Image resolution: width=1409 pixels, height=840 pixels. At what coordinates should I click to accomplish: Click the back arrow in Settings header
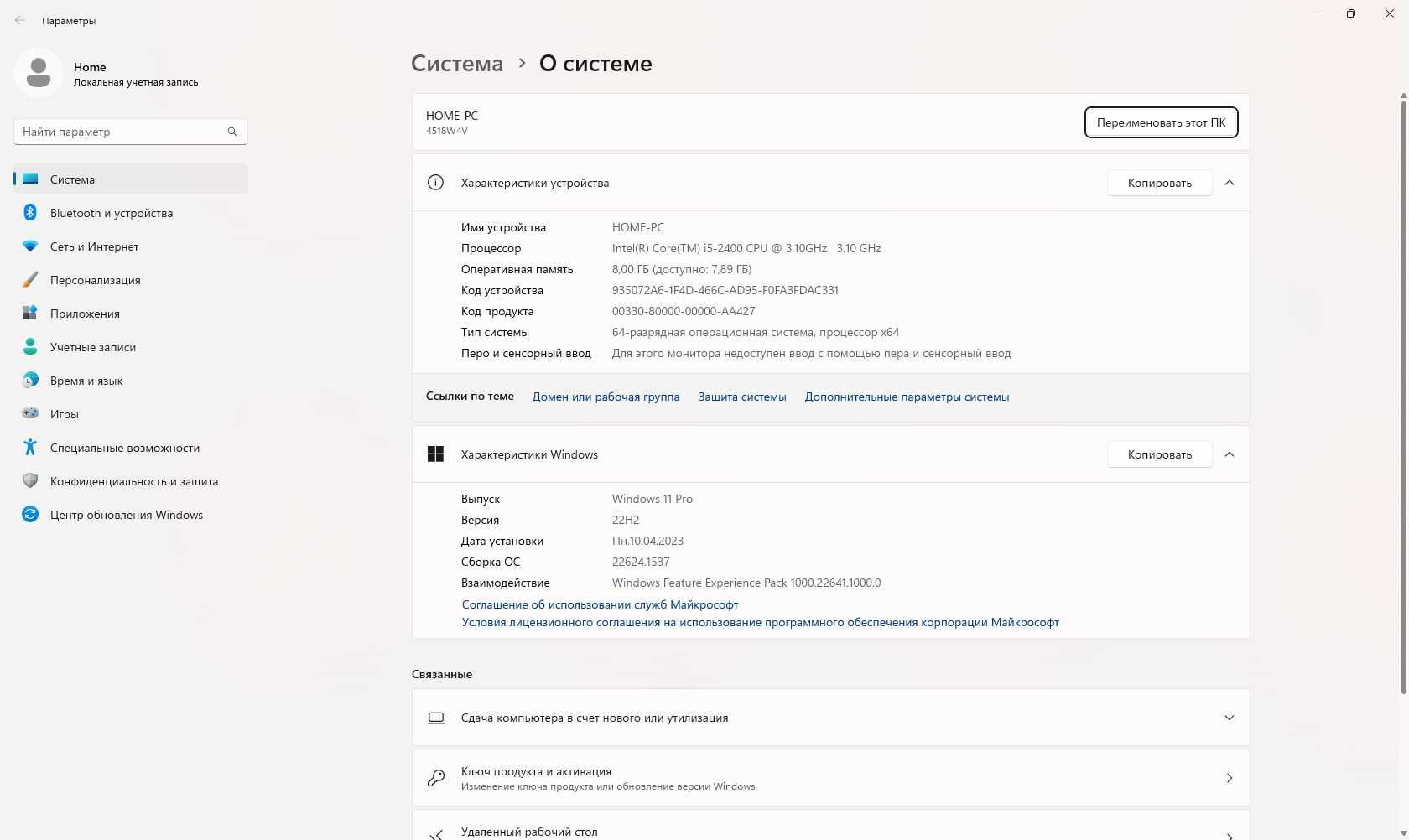pyautogui.click(x=20, y=20)
